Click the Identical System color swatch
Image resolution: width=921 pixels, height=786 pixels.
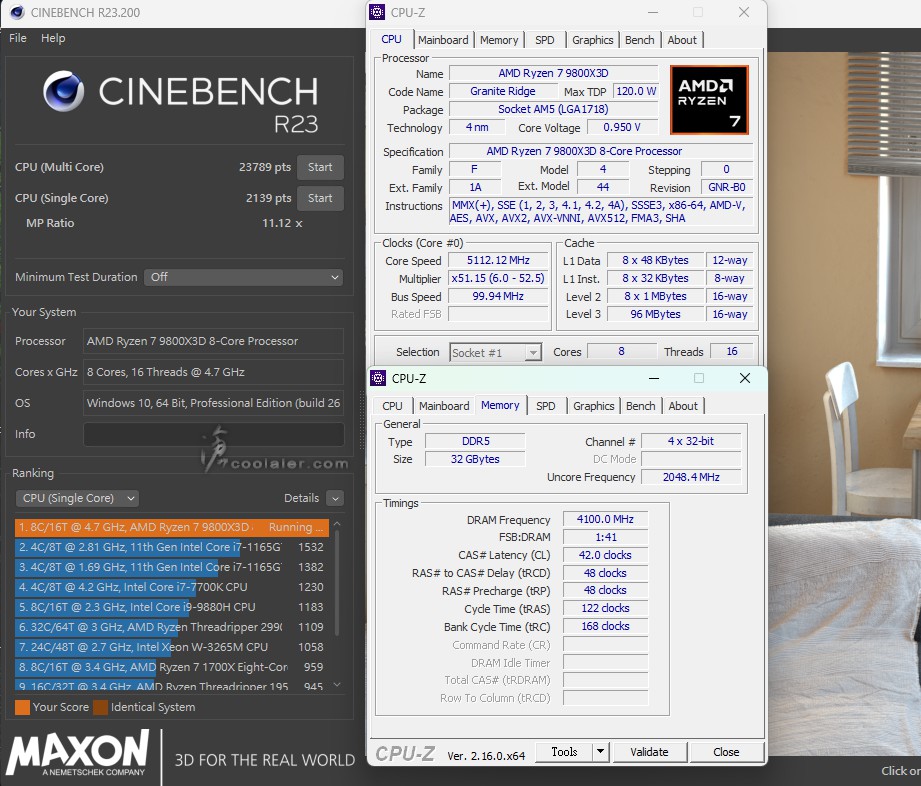tap(100, 707)
